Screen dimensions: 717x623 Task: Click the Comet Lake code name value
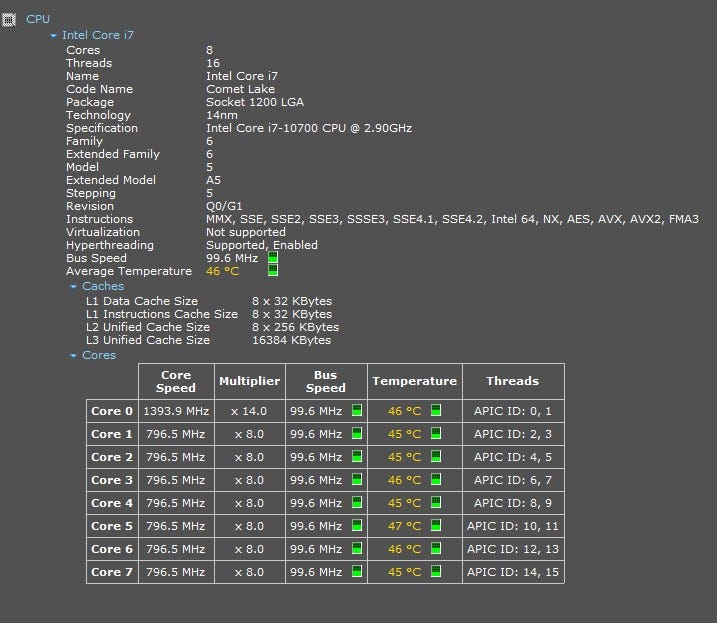[241, 89]
